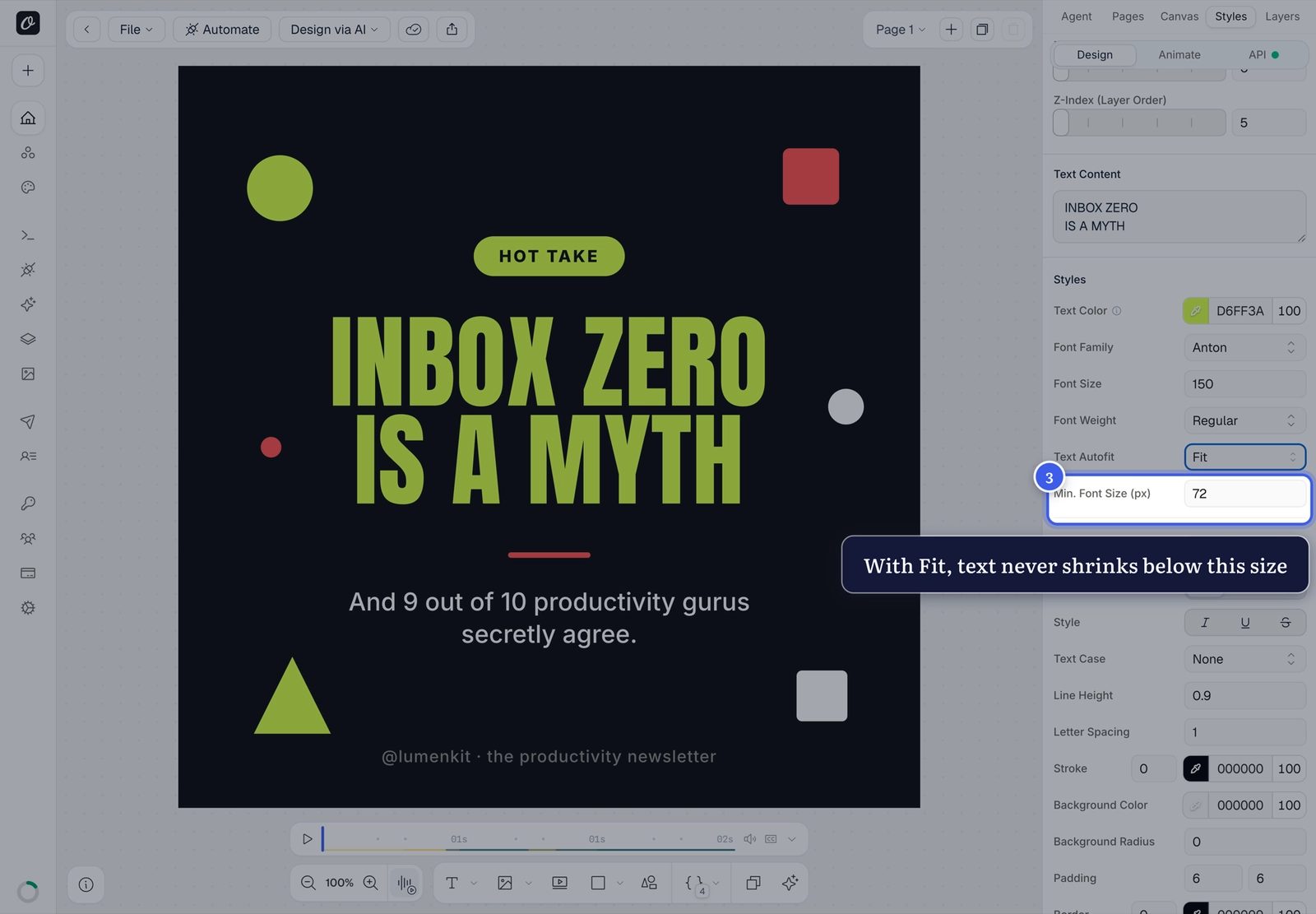The width and height of the screenshot is (1316, 914).
Task: Click the cloud sync status icon
Action: 414,30
